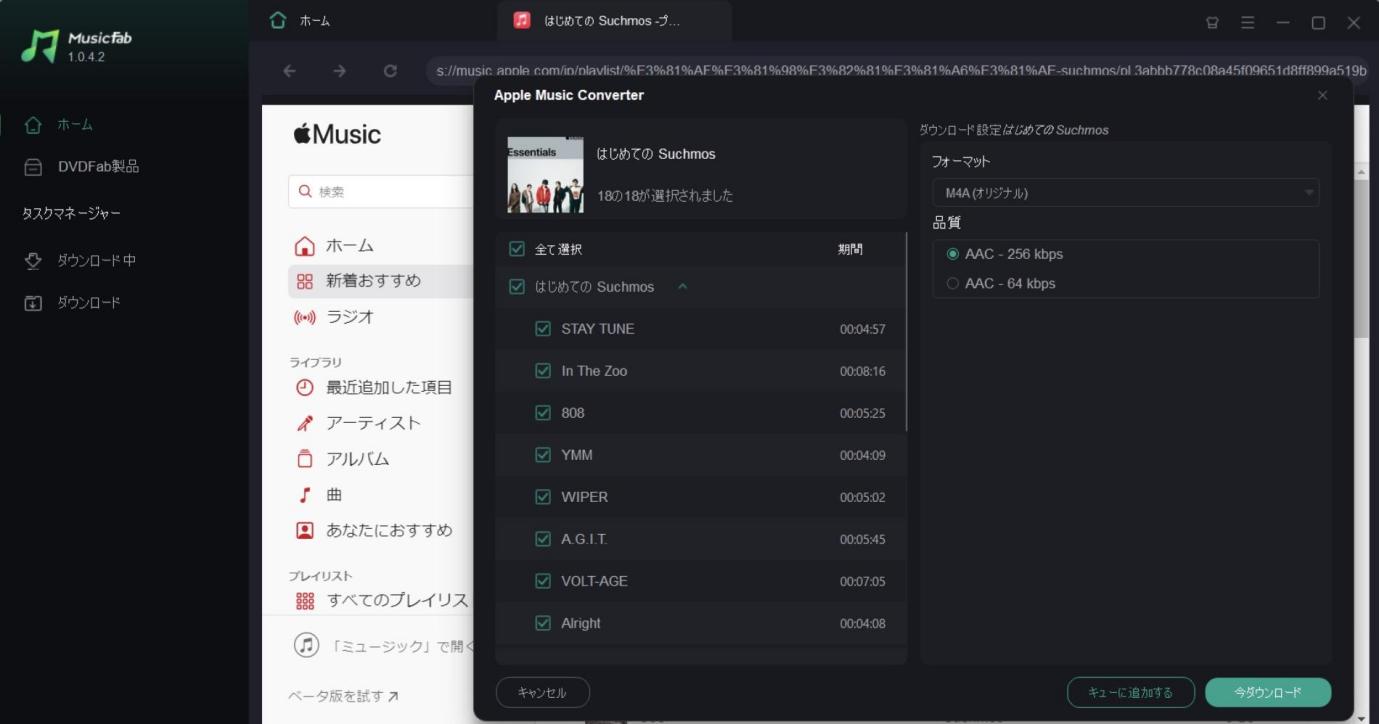Open ホーム in the Apple Music sidebar
This screenshot has width=1379, height=724.
(x=334, y=246)
